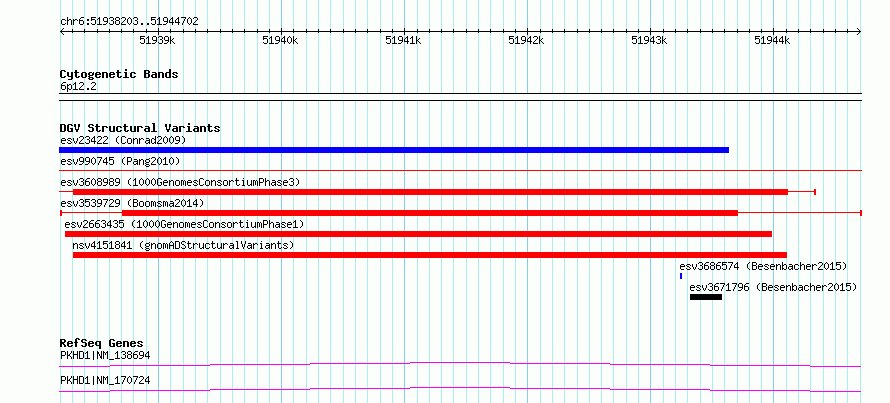Click the PKHD1|NM_138694 gene label
890x403 pixels.
click(x=105, y=356)
